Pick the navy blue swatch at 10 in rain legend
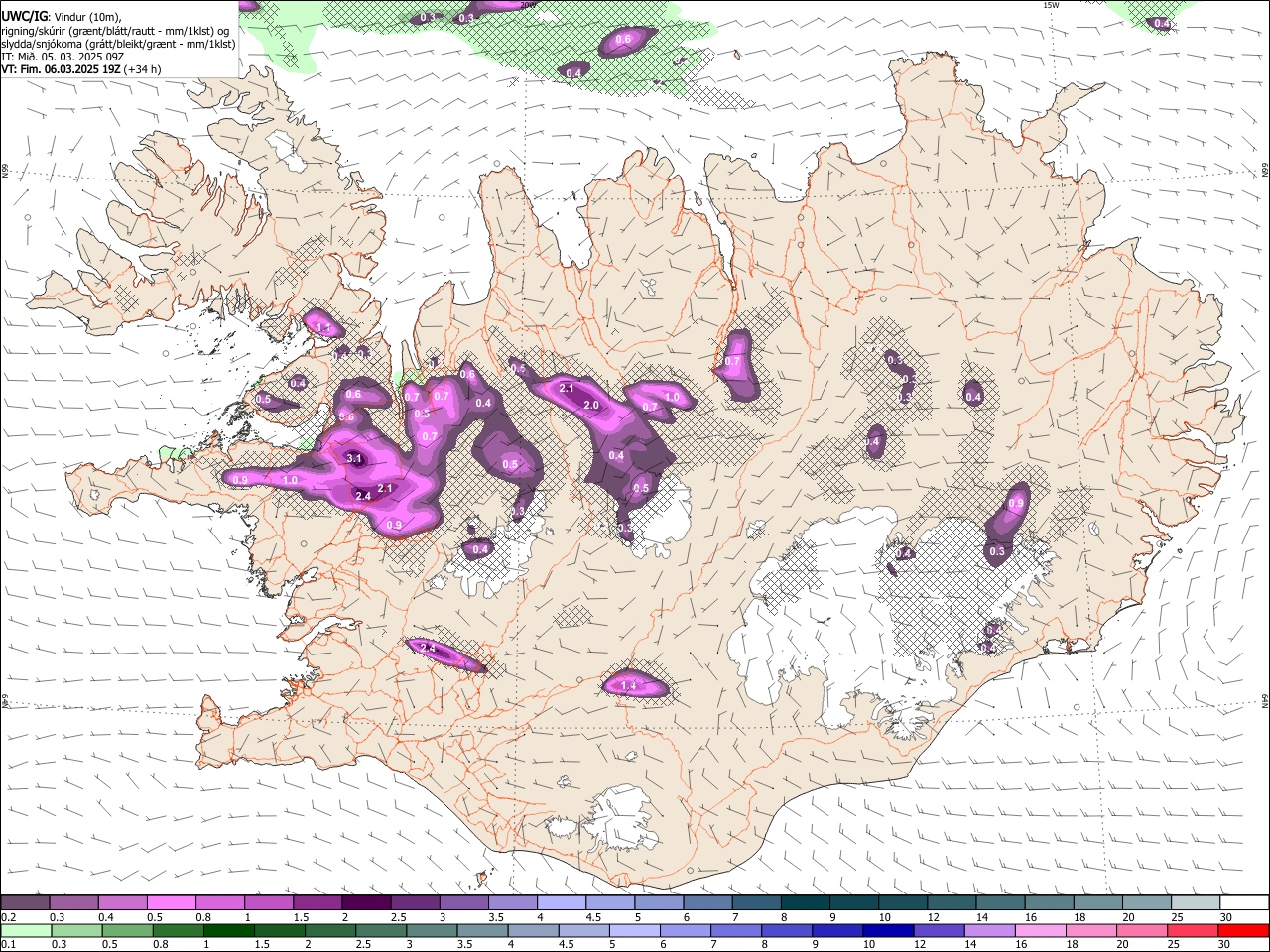Image resolution: width=1270 pixels, height=952 pixels. 886,930
